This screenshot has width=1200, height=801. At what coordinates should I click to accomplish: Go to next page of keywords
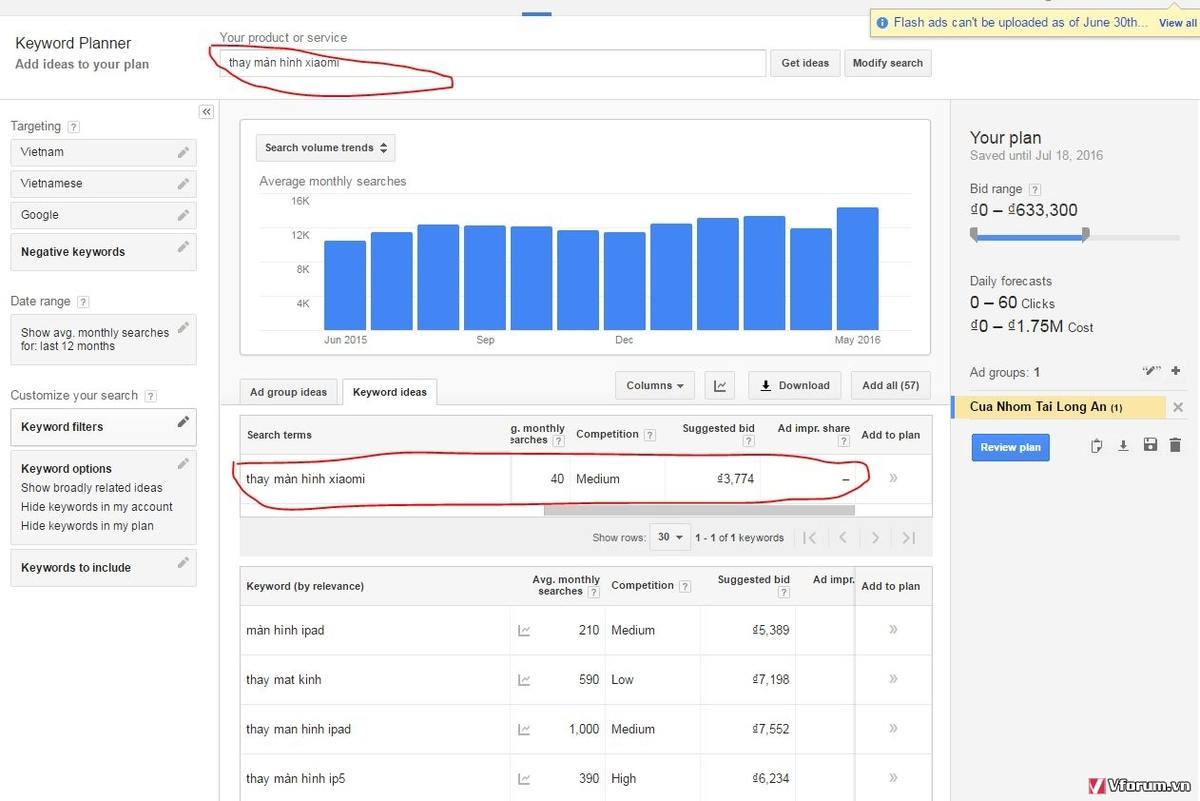(875, 538)
